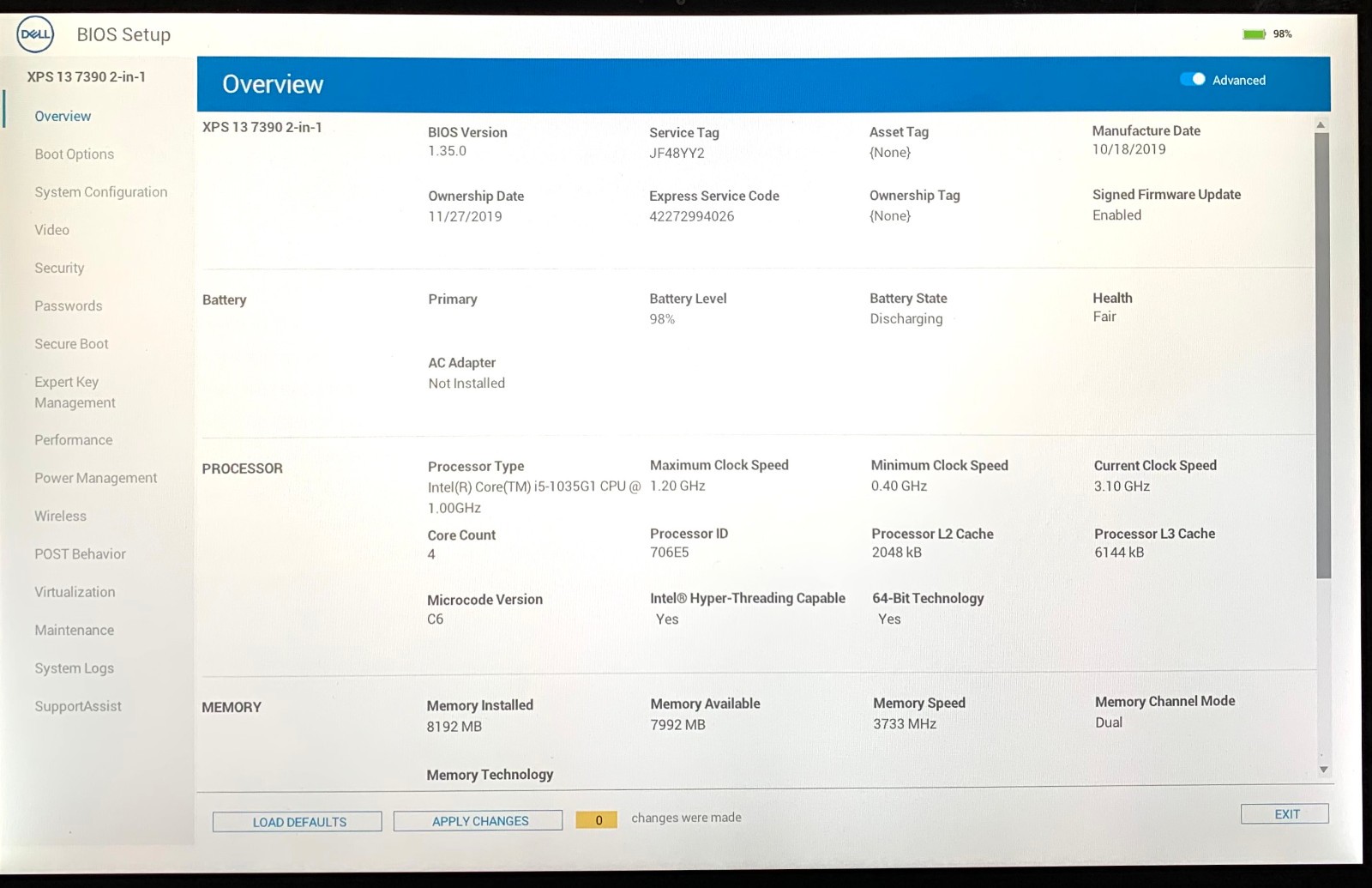Click the scrollbar up arrow
1372x888 pixels.
point(1321,125)
